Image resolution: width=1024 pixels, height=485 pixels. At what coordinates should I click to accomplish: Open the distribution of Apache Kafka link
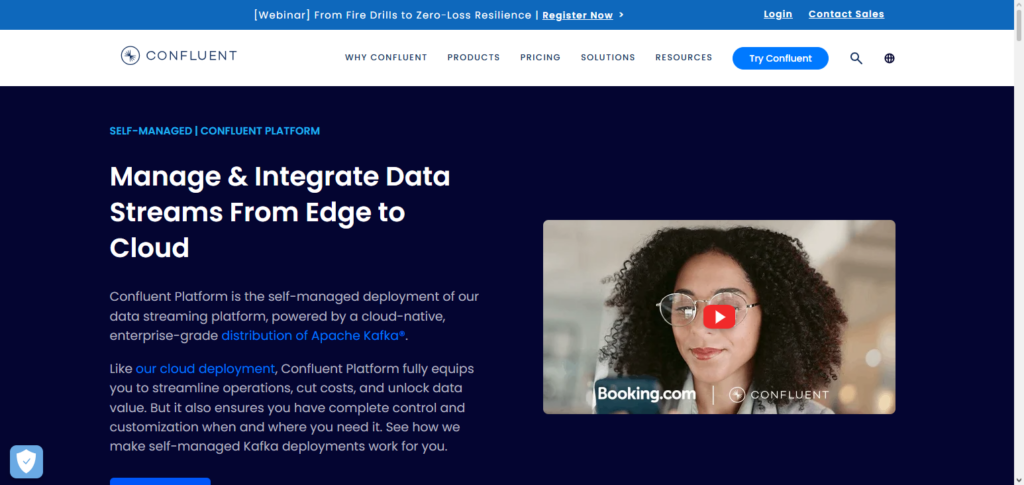point(313,336)
